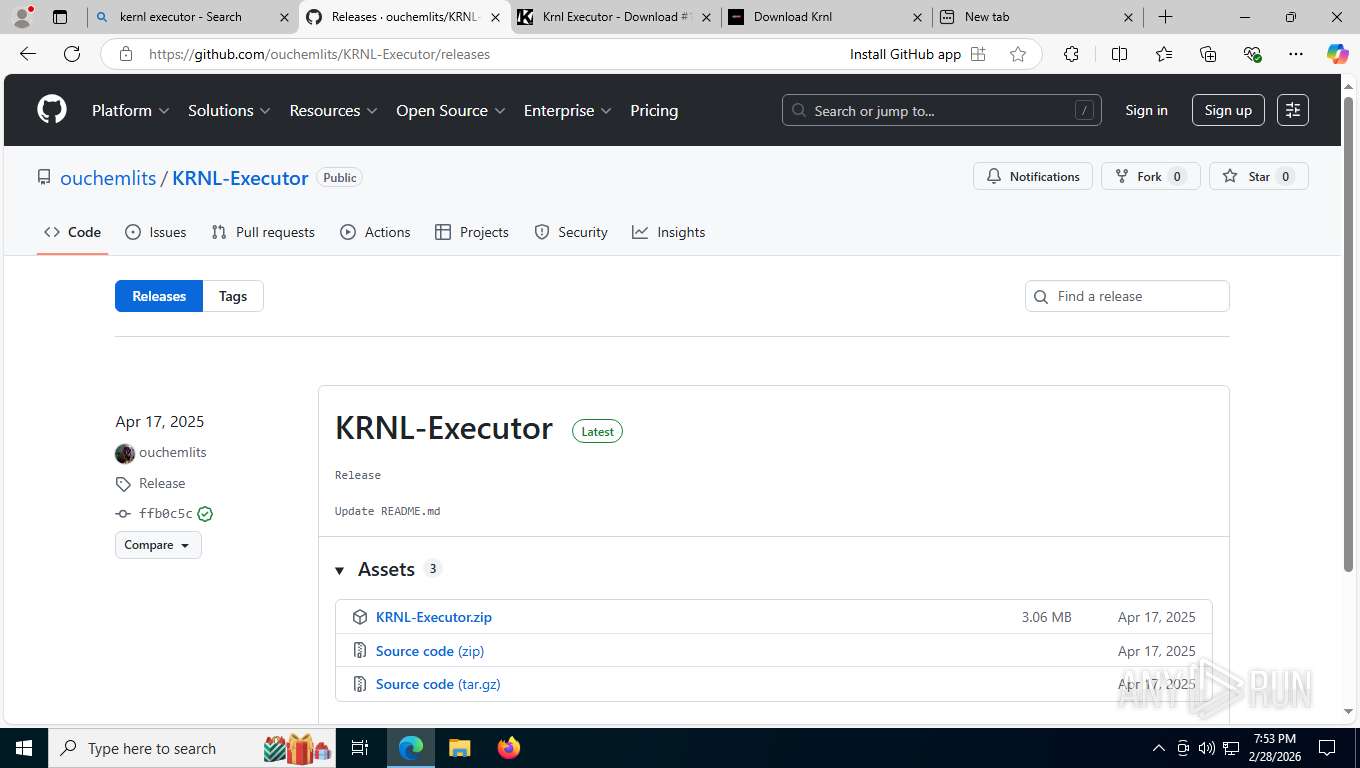Go back with the browser back arrow
Image resolution: width=1360 pixels, height=768 pixels.
click(x=28, y=54)
